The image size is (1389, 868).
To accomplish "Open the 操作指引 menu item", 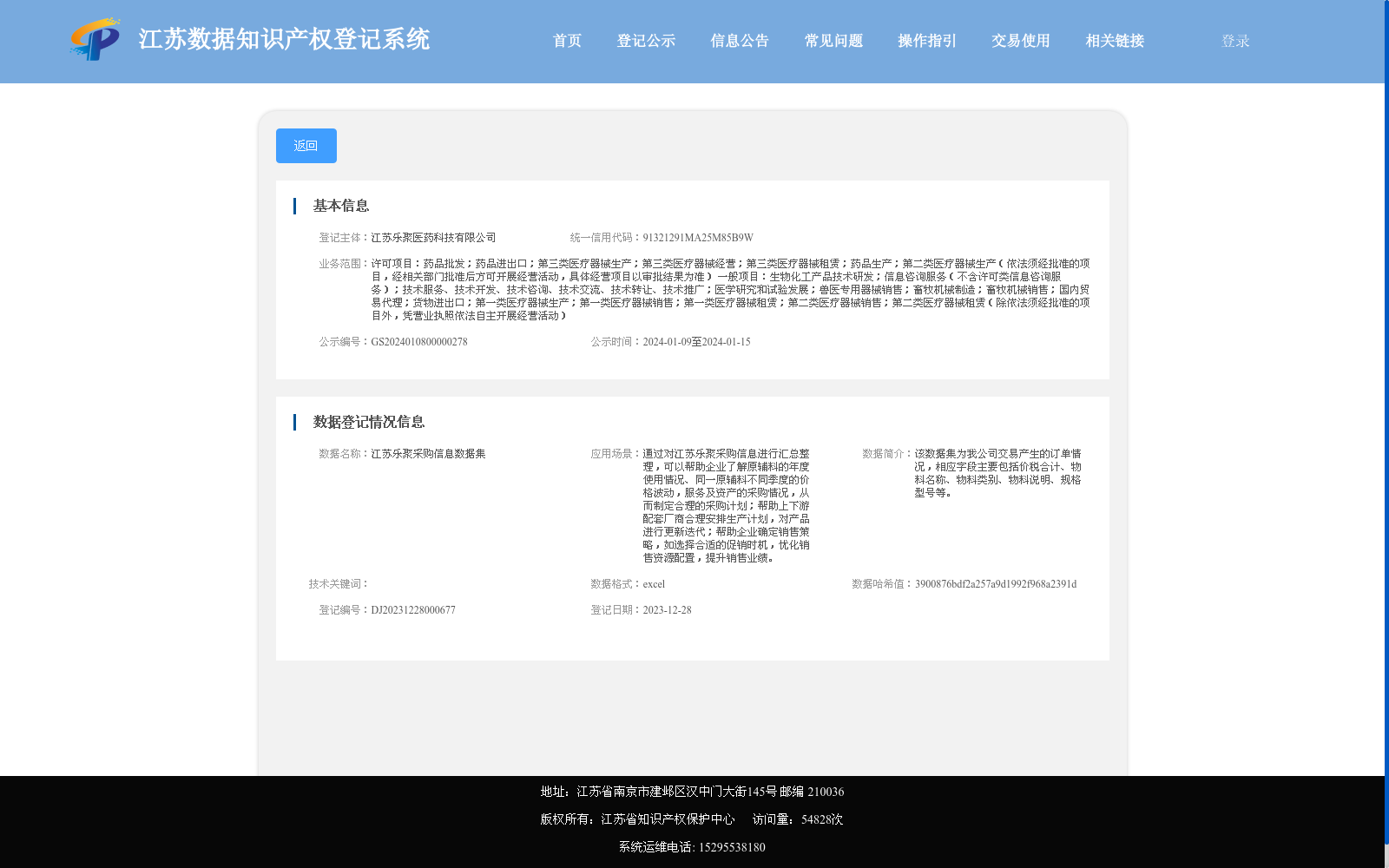I will pos(927,41).
